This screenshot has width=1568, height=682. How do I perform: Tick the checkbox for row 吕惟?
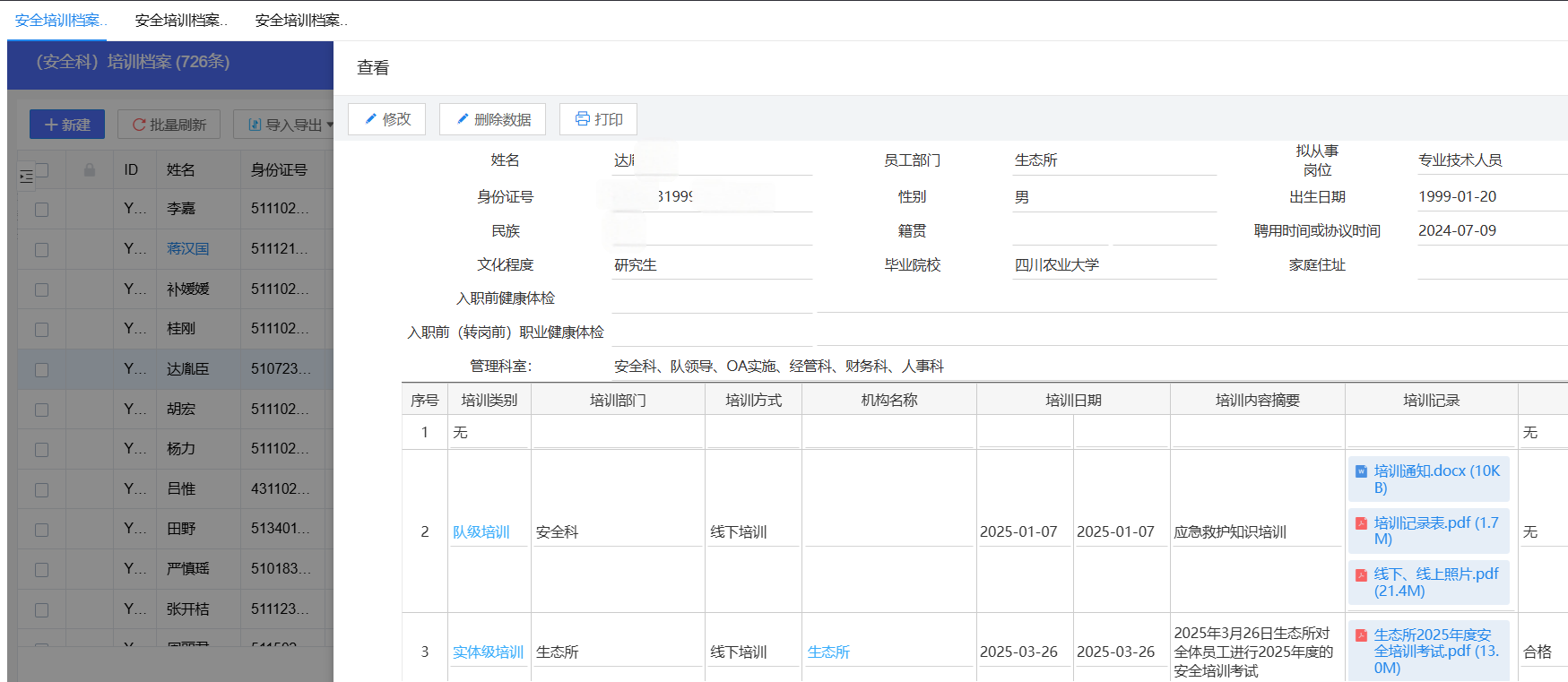click(41, 489)
